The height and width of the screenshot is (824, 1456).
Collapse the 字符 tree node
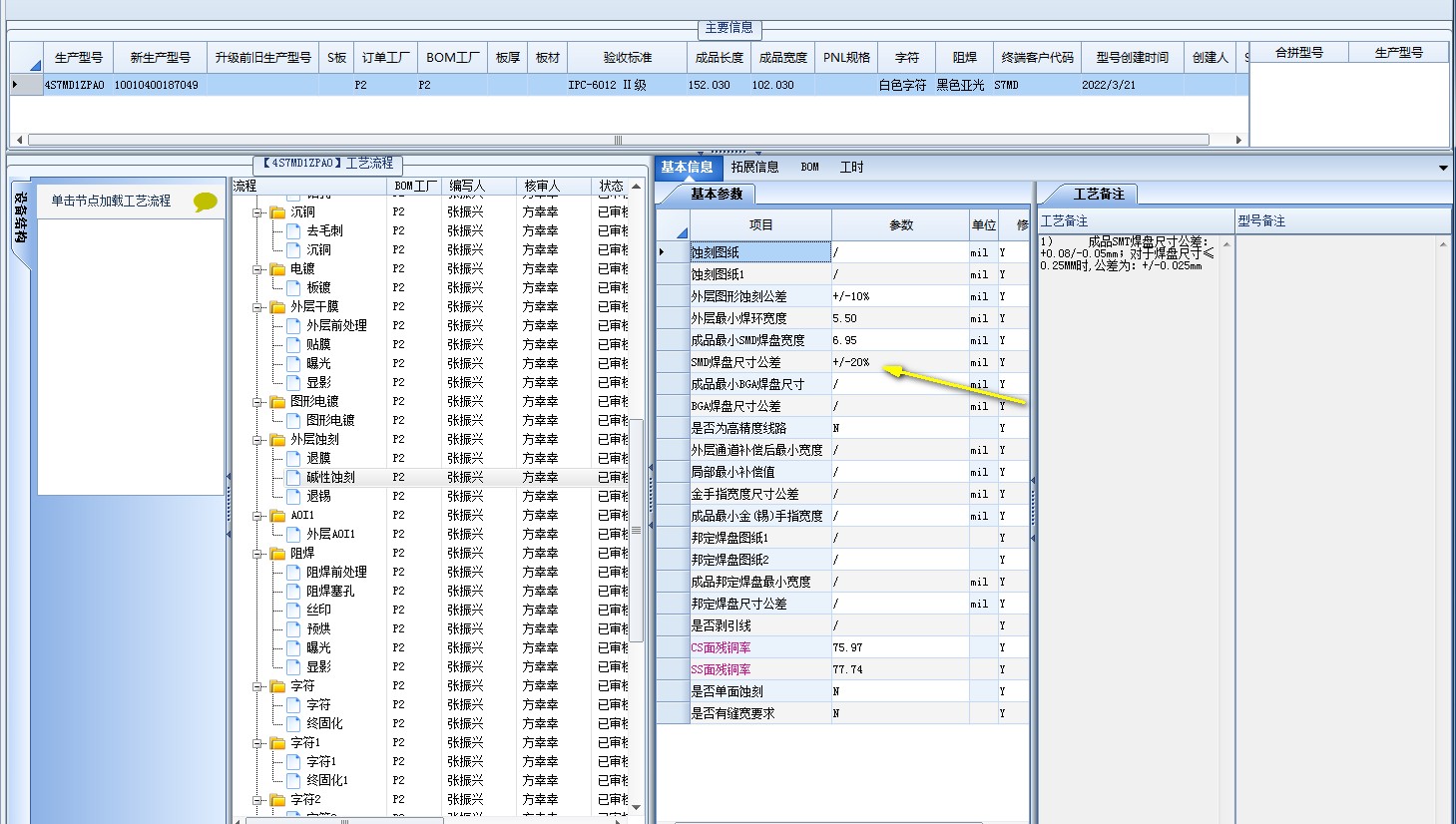click(x=258, y=686)
